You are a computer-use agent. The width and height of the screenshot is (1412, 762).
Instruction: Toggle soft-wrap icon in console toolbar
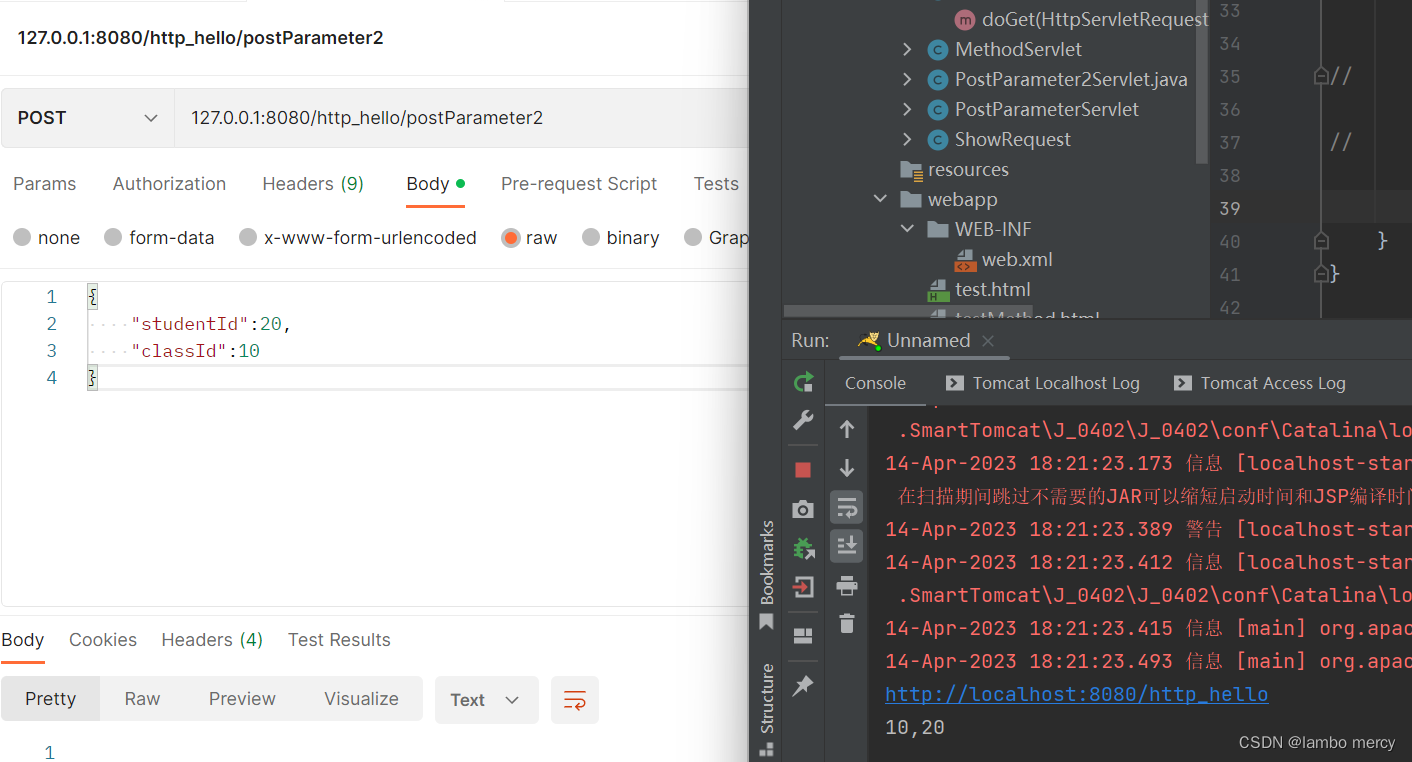(x=847, y=508)
